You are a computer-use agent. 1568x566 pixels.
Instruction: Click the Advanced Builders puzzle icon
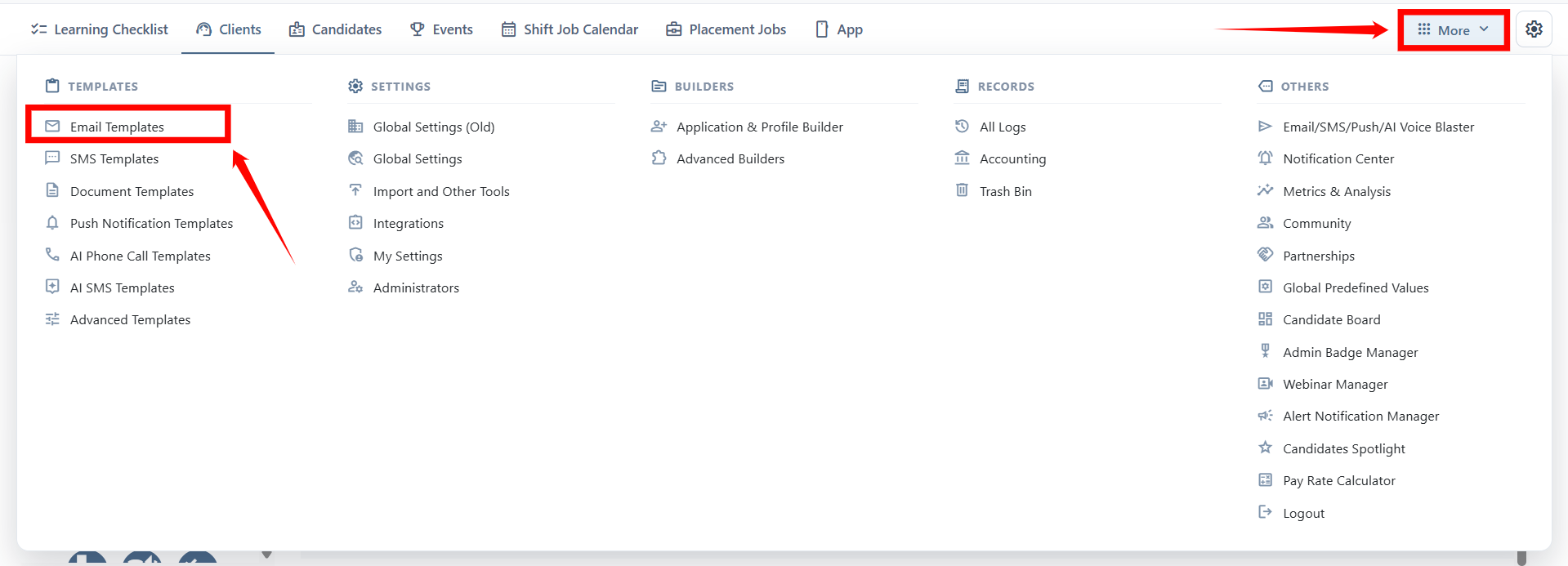click(x=659, y=158)
